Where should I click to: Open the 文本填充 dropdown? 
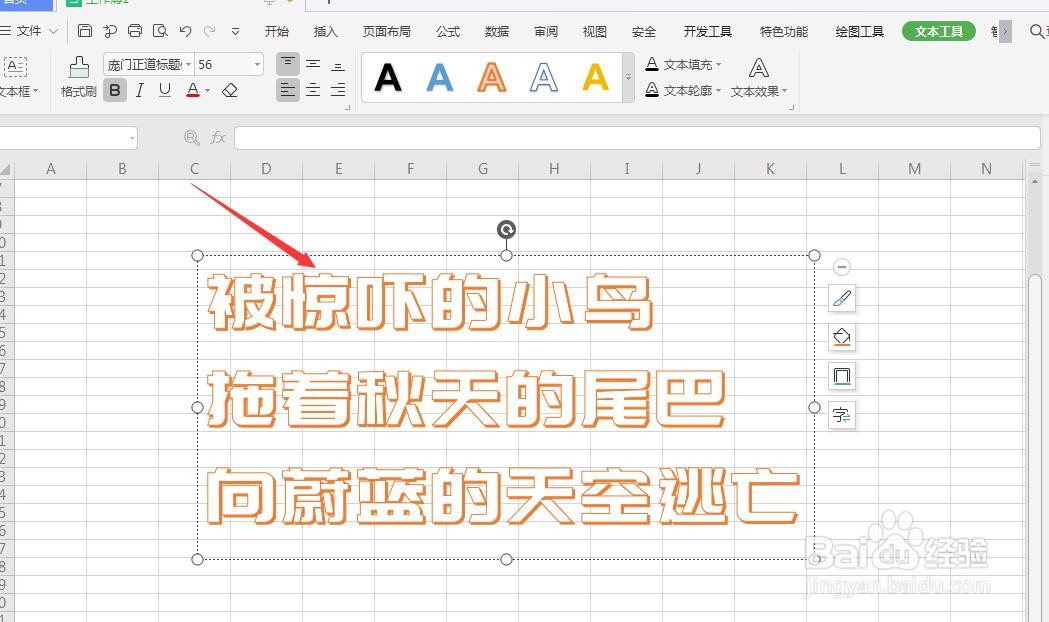pos(684,64)
